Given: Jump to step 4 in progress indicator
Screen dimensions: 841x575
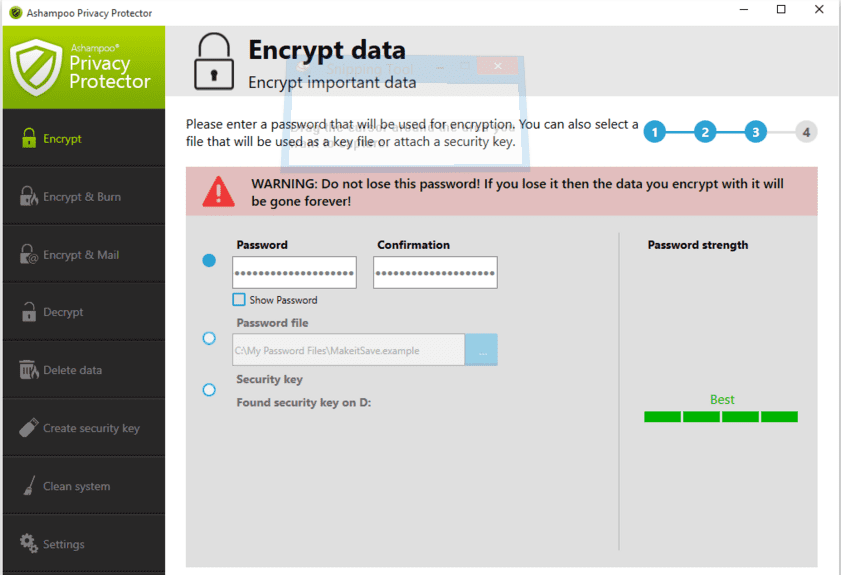Looking at the screenshot, I should (x=806, y=132).
